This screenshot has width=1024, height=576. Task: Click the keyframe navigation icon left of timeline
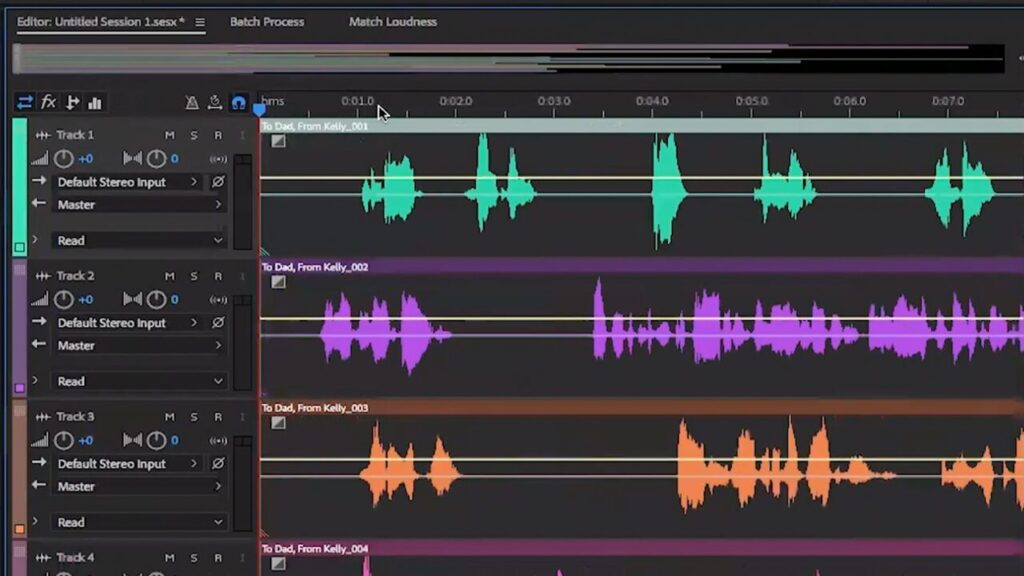[71, 101]
